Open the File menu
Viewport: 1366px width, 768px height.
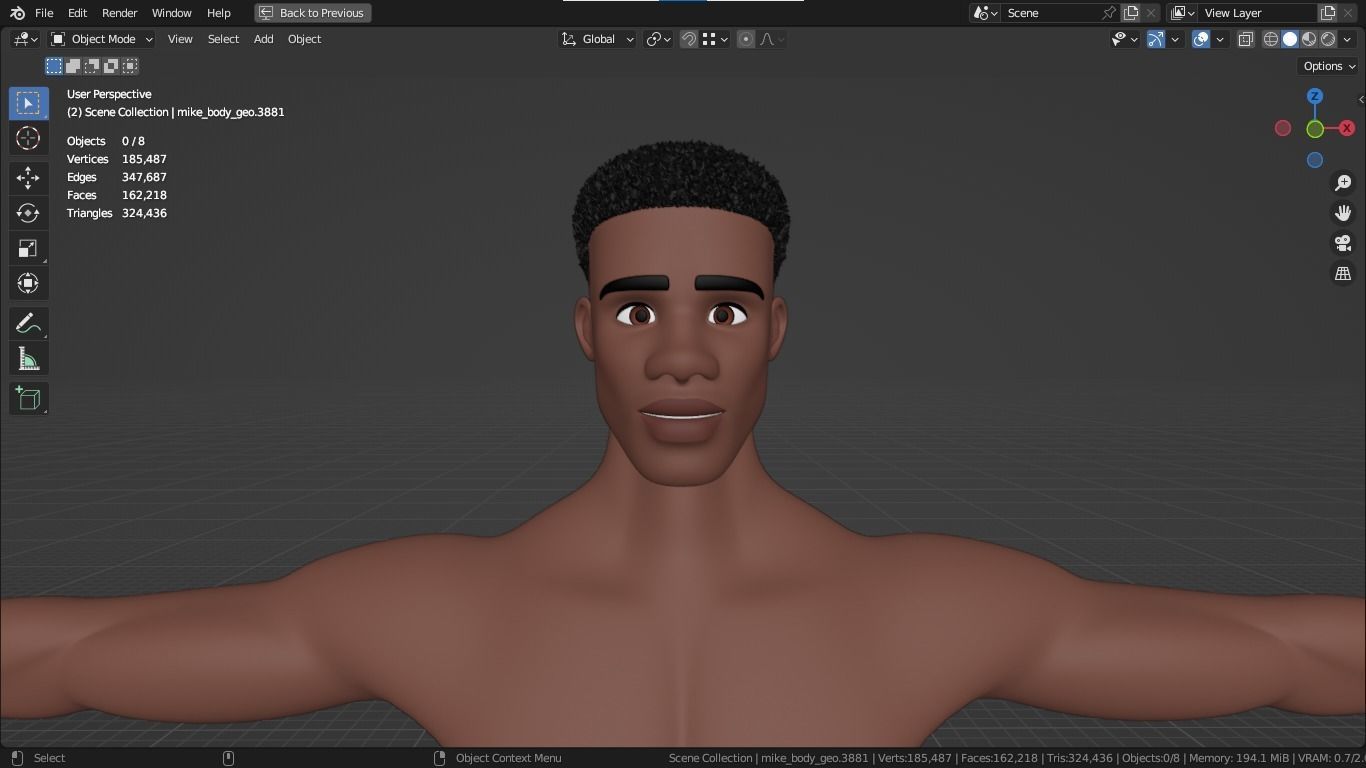click(x=44, y=13)
